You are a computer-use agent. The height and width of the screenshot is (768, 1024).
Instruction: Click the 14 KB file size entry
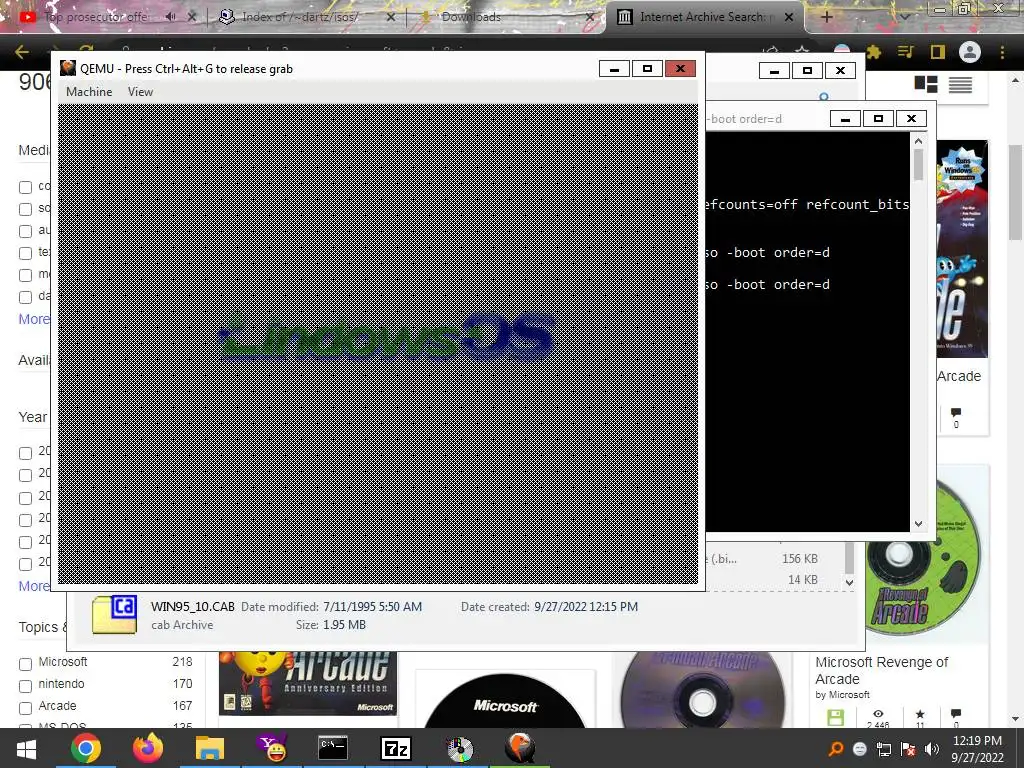click(803, 579)
